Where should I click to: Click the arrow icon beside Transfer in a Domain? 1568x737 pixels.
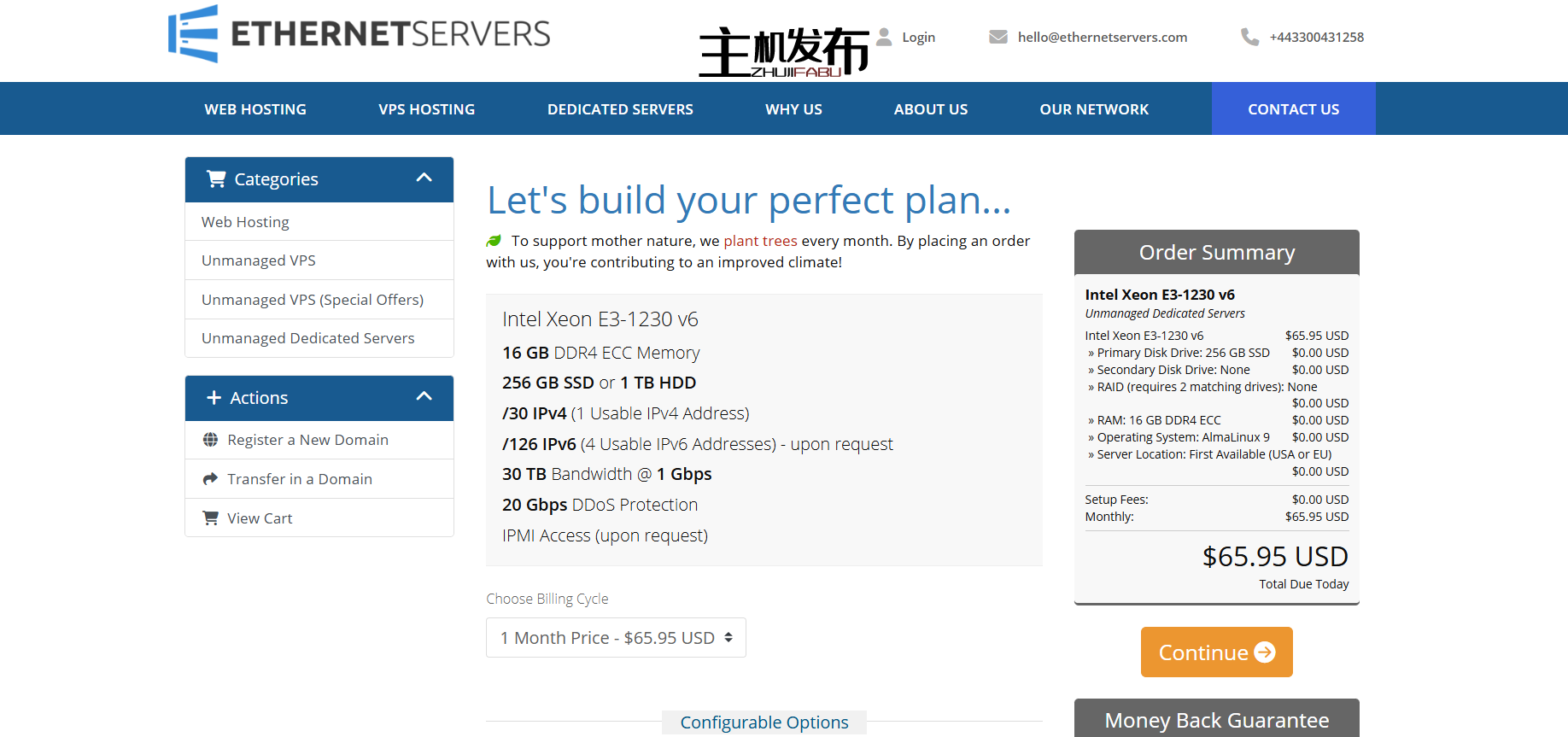tap(210, 479)
